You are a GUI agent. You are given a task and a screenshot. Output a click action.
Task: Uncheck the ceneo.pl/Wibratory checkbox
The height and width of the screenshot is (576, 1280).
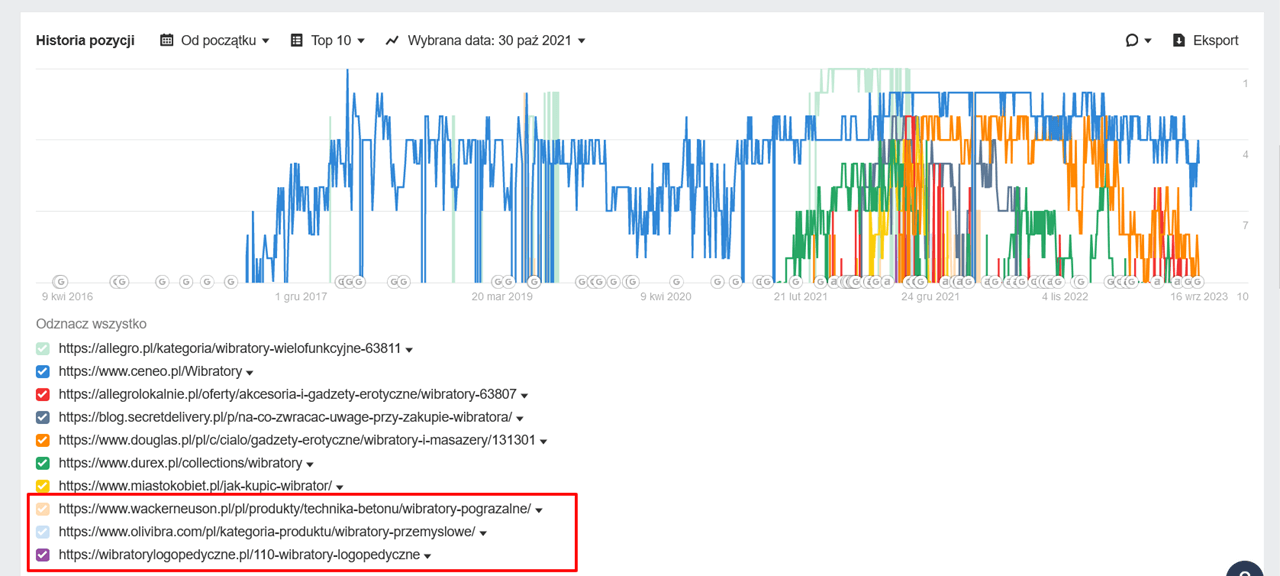click(43, 372)
